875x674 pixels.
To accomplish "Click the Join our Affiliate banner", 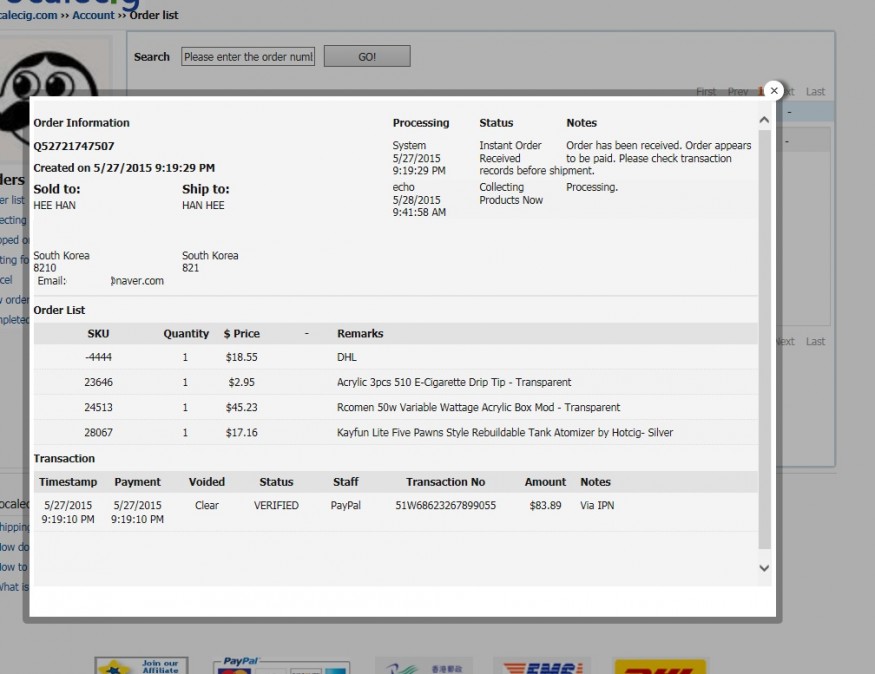I will 141,666.
